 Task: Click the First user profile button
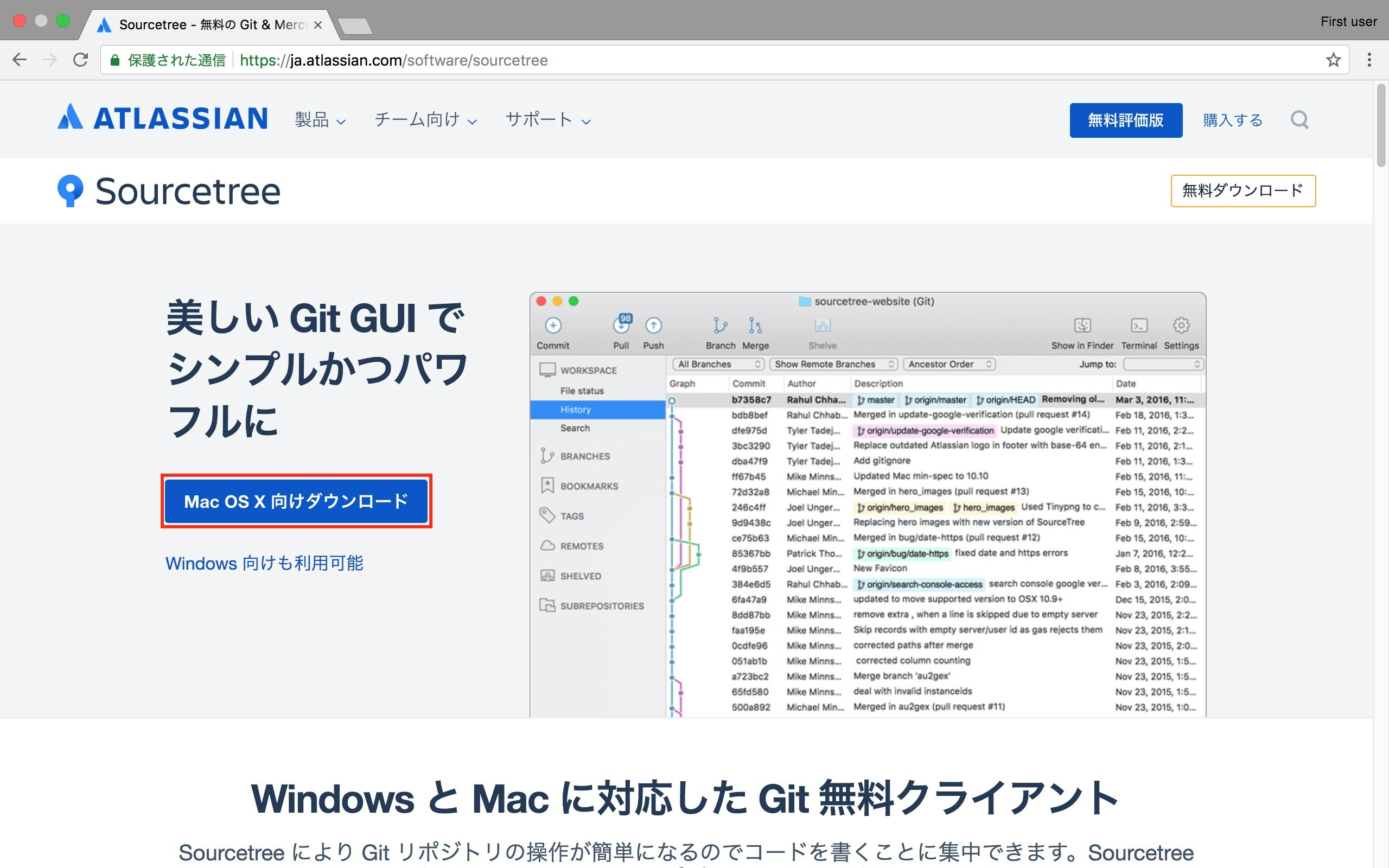pos(1348,22)
